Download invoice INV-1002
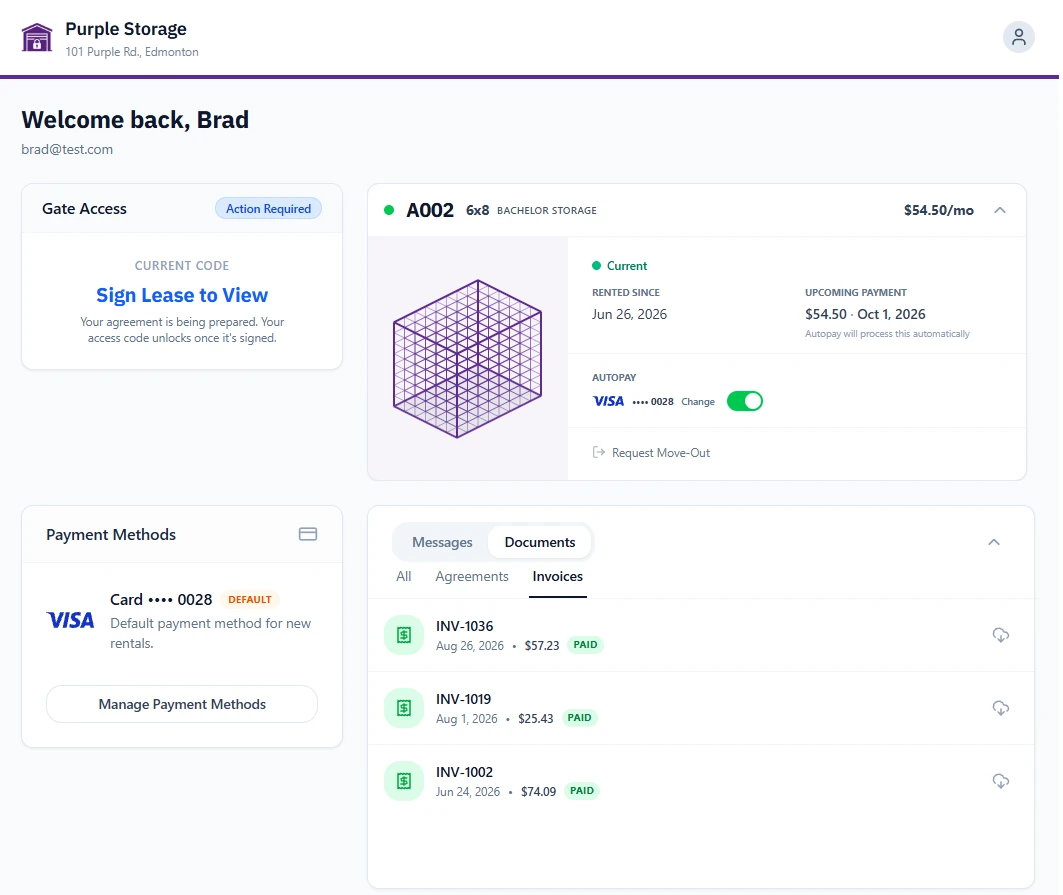This screenshot has height=895, width=1063. 1001,781
